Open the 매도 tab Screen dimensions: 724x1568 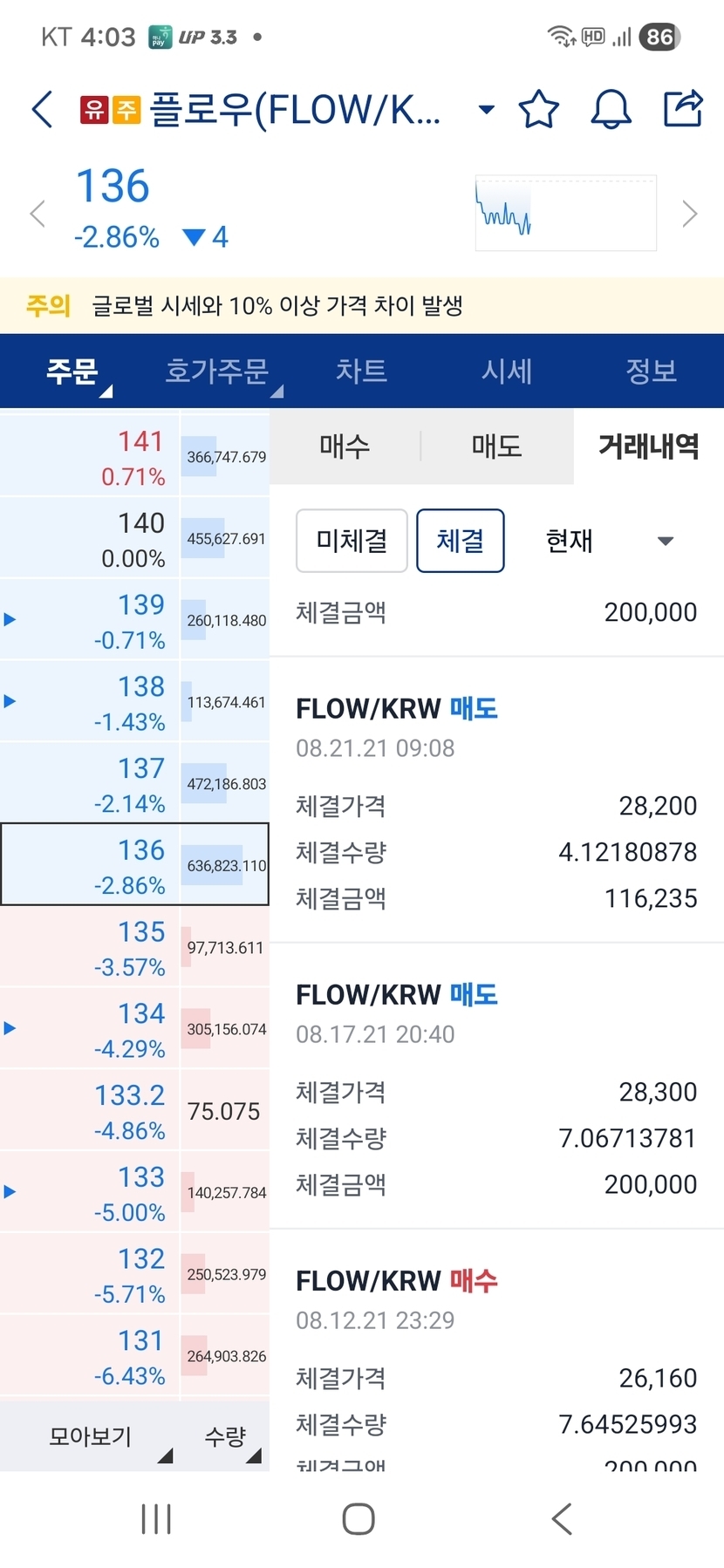(x=496, y=447)
